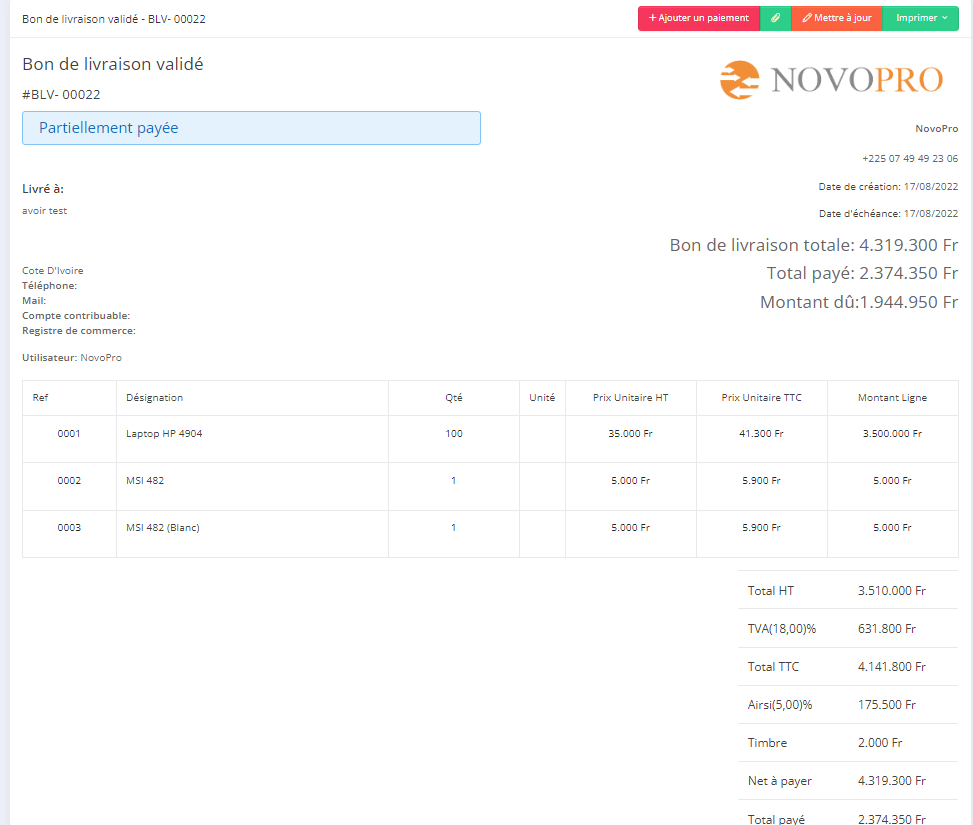Click the Montant dû amount text
Screen dimensions: 973x825
coord(858,302)
